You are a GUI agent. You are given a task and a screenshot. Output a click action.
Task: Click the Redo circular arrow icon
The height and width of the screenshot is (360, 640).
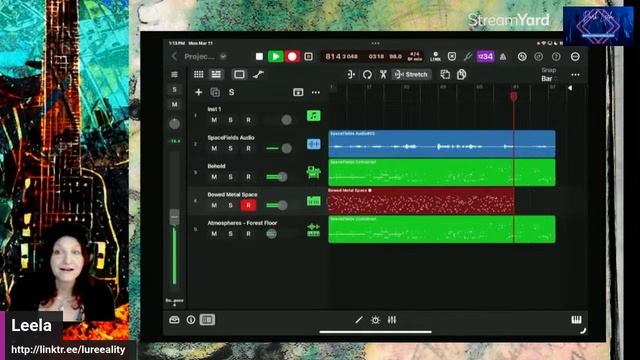[539, 56]
